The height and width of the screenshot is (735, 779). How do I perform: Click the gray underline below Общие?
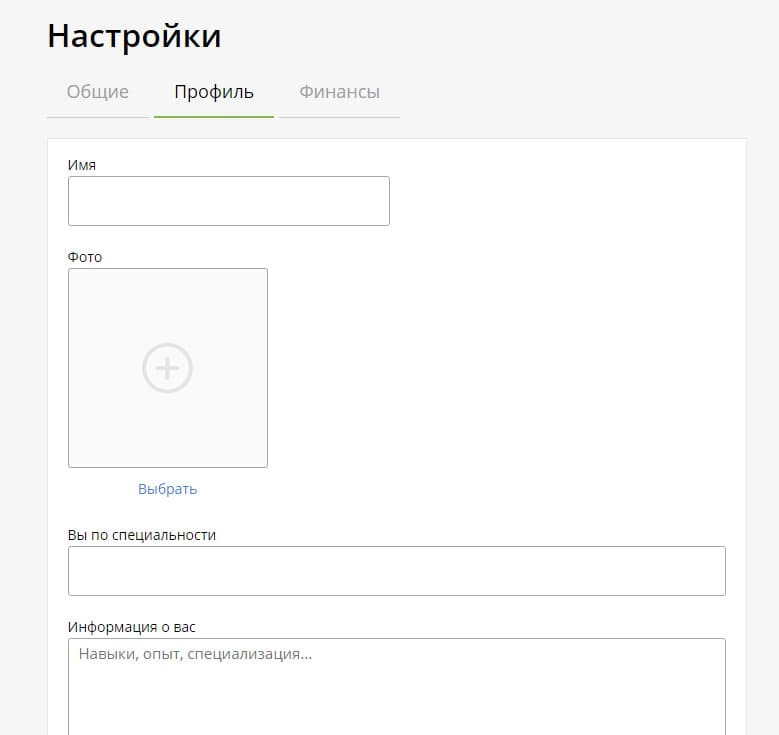point(97,117)
